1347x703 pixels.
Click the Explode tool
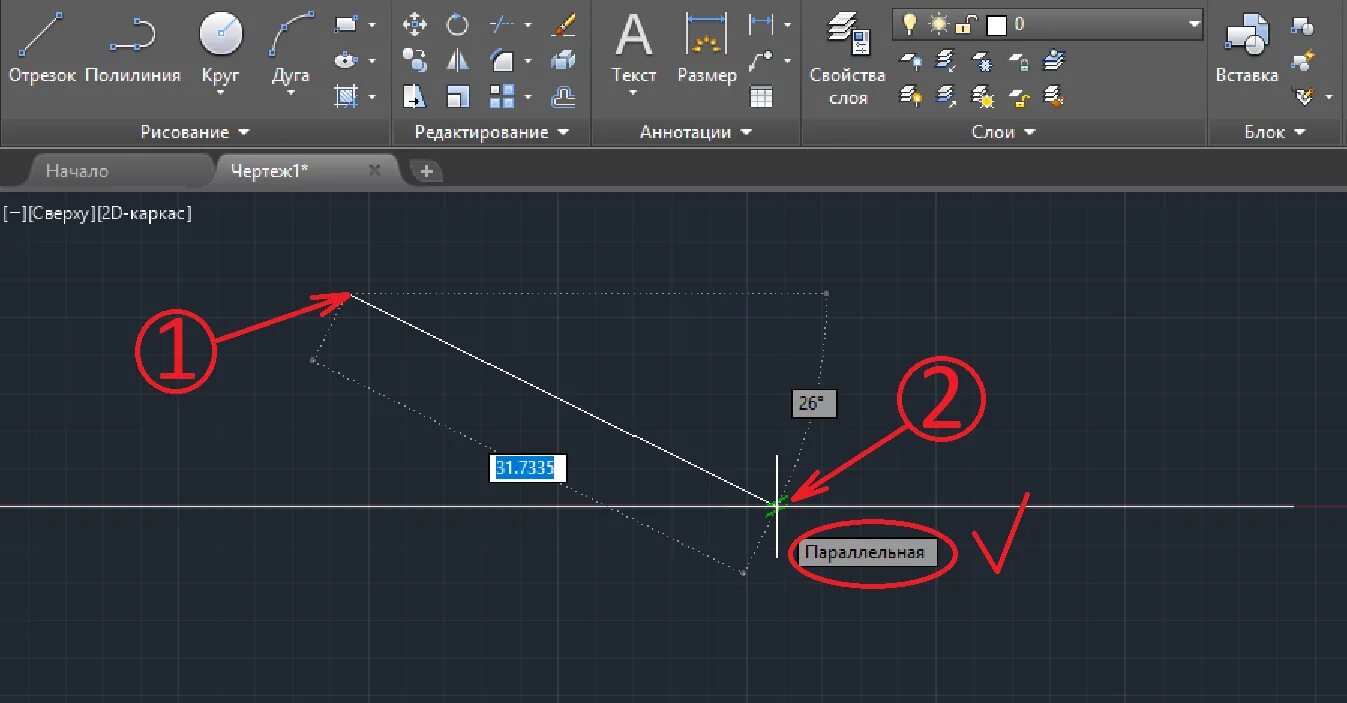(x=564, y=60)
